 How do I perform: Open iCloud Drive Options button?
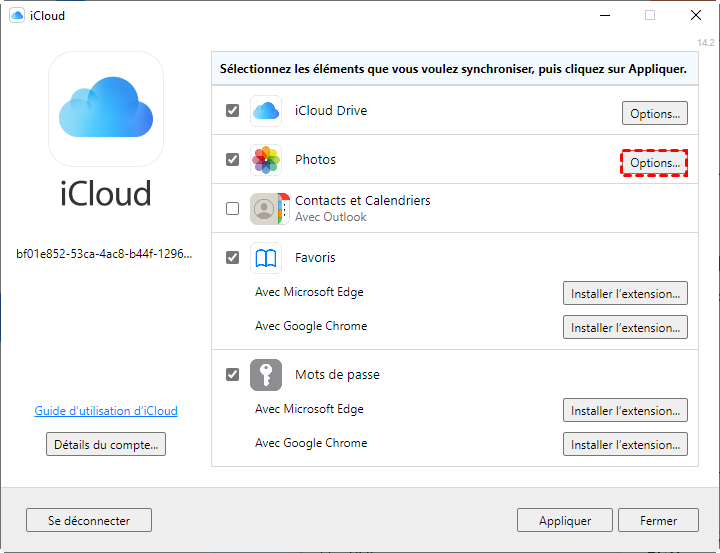(x=655, y=113)
